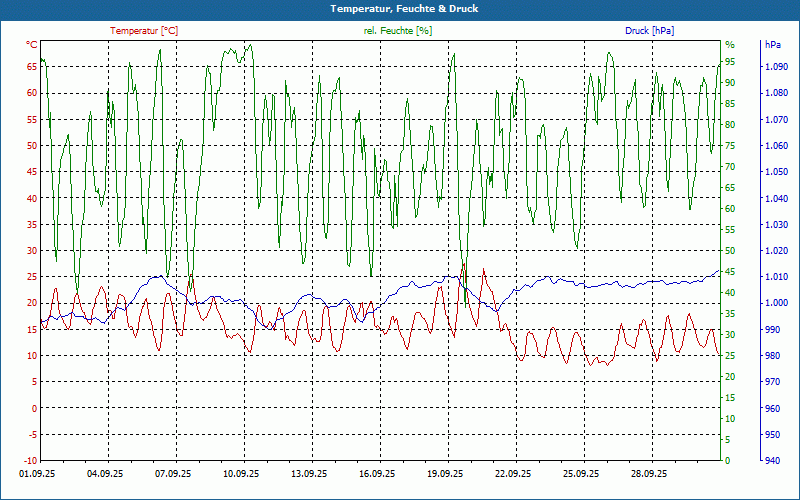Viewport: 800px width, 500px height.
Task: Click the green rel. Feuchte [%] legend label
Action: [x=398, y=31]
